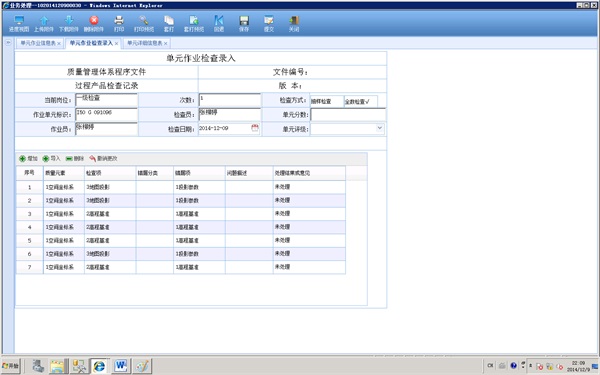
Task: Click the 导入 import button
Action: [51, 158]
